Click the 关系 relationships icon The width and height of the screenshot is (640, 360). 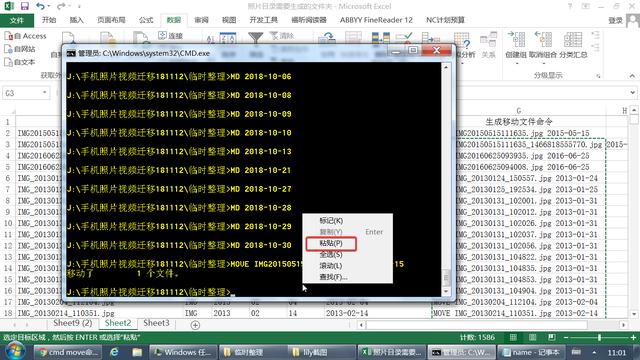488,40
